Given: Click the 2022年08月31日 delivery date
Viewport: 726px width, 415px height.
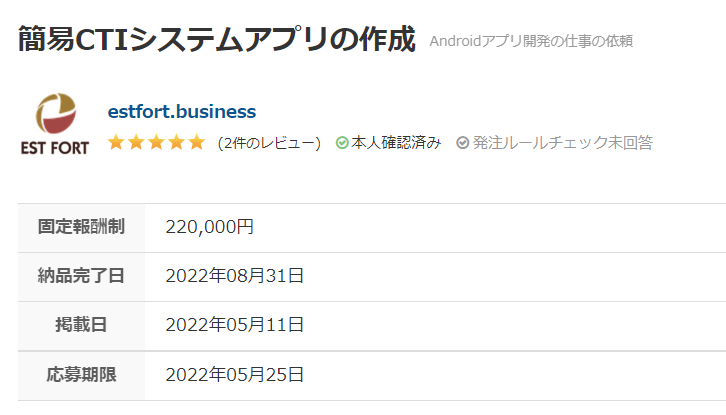Looking at the screenshot, I should [x=235, y=276].
